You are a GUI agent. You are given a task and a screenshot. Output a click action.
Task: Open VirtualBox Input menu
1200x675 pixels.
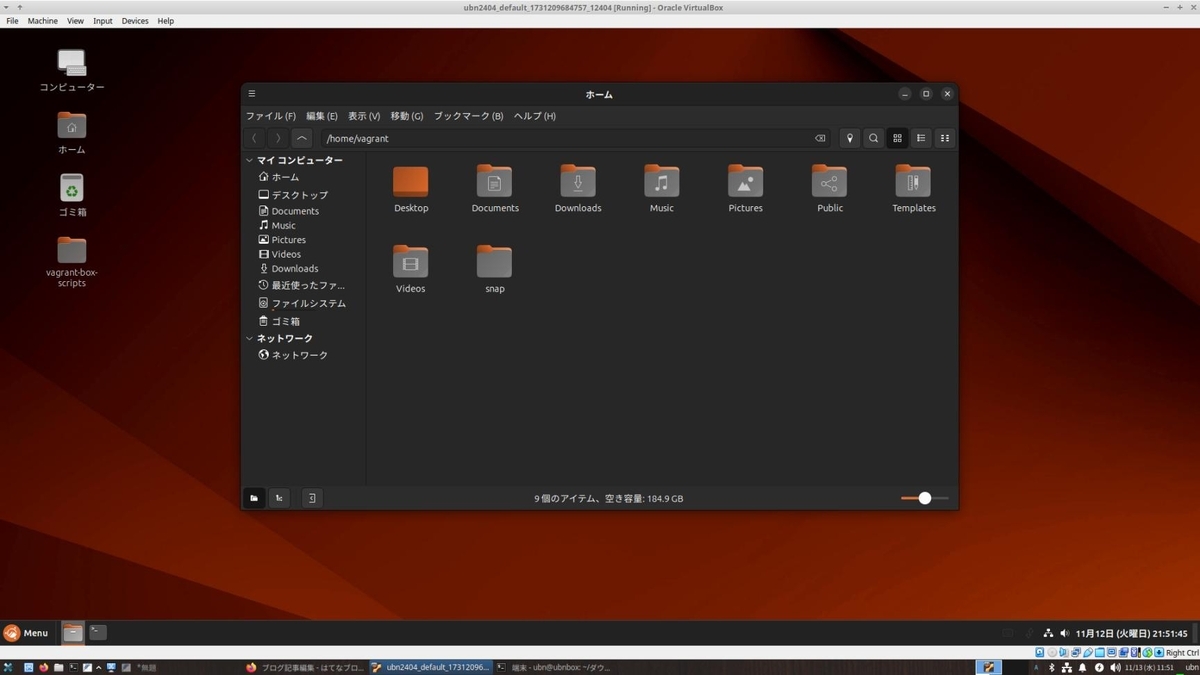pos(103,21)
